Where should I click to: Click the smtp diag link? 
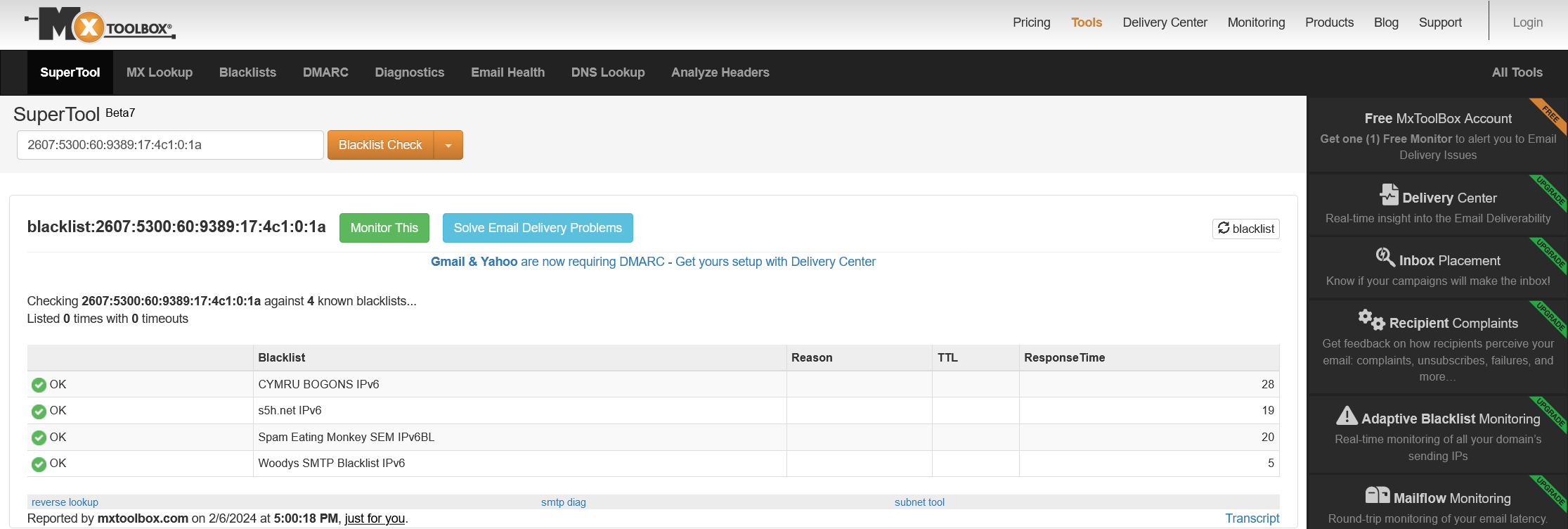[x=563, y=502]
